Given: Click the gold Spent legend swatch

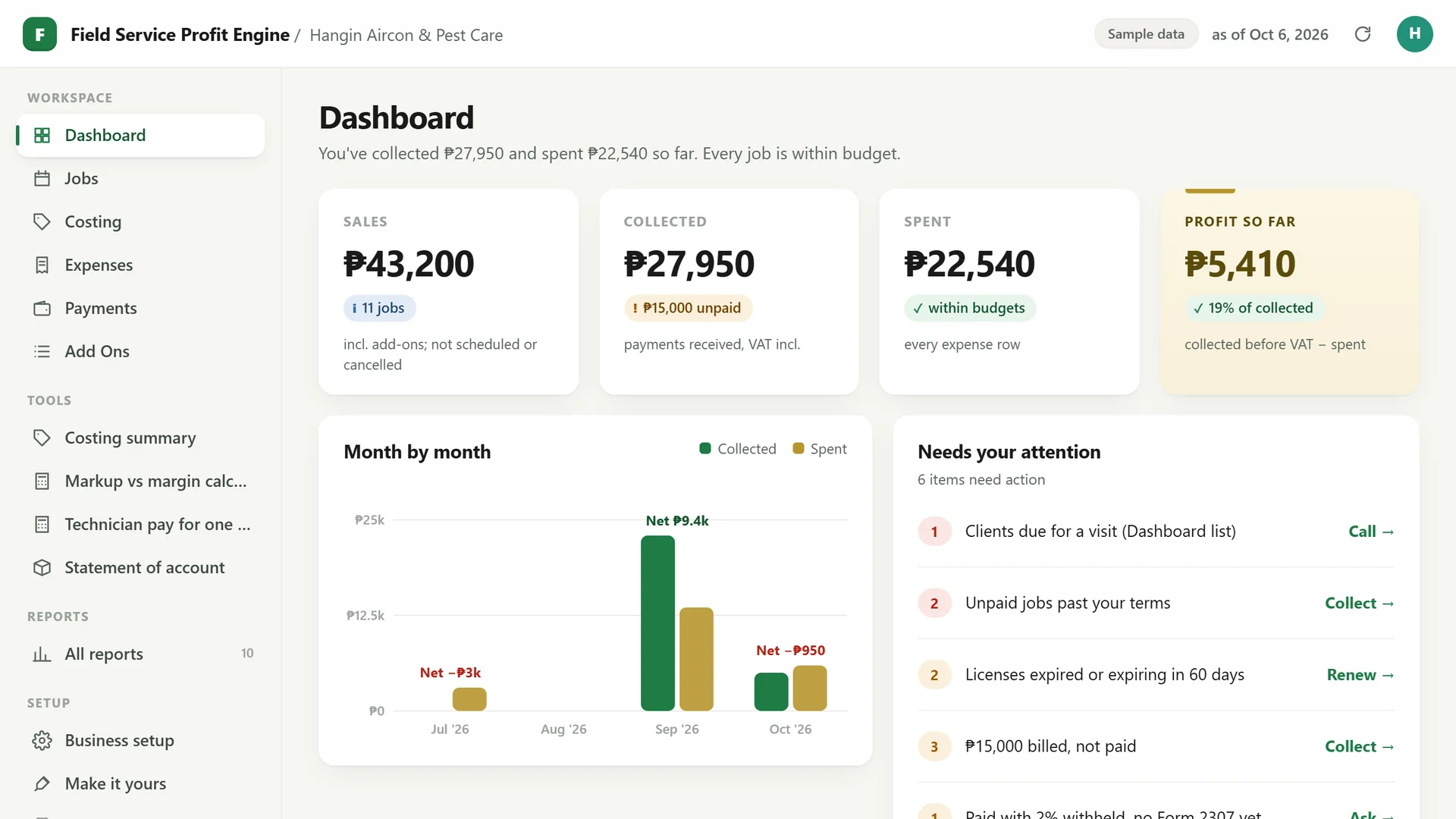Looking at the screenshot, I should click(x=798, y=448).
